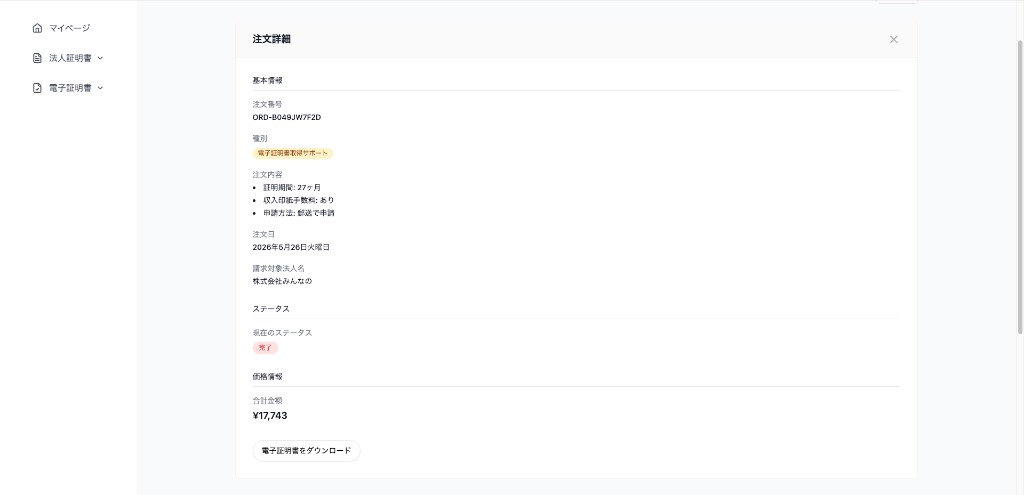1024x495 pixels.
Task: Expand the 電子証明書 chevron in the sidebar
Action: tap(100, 88)
